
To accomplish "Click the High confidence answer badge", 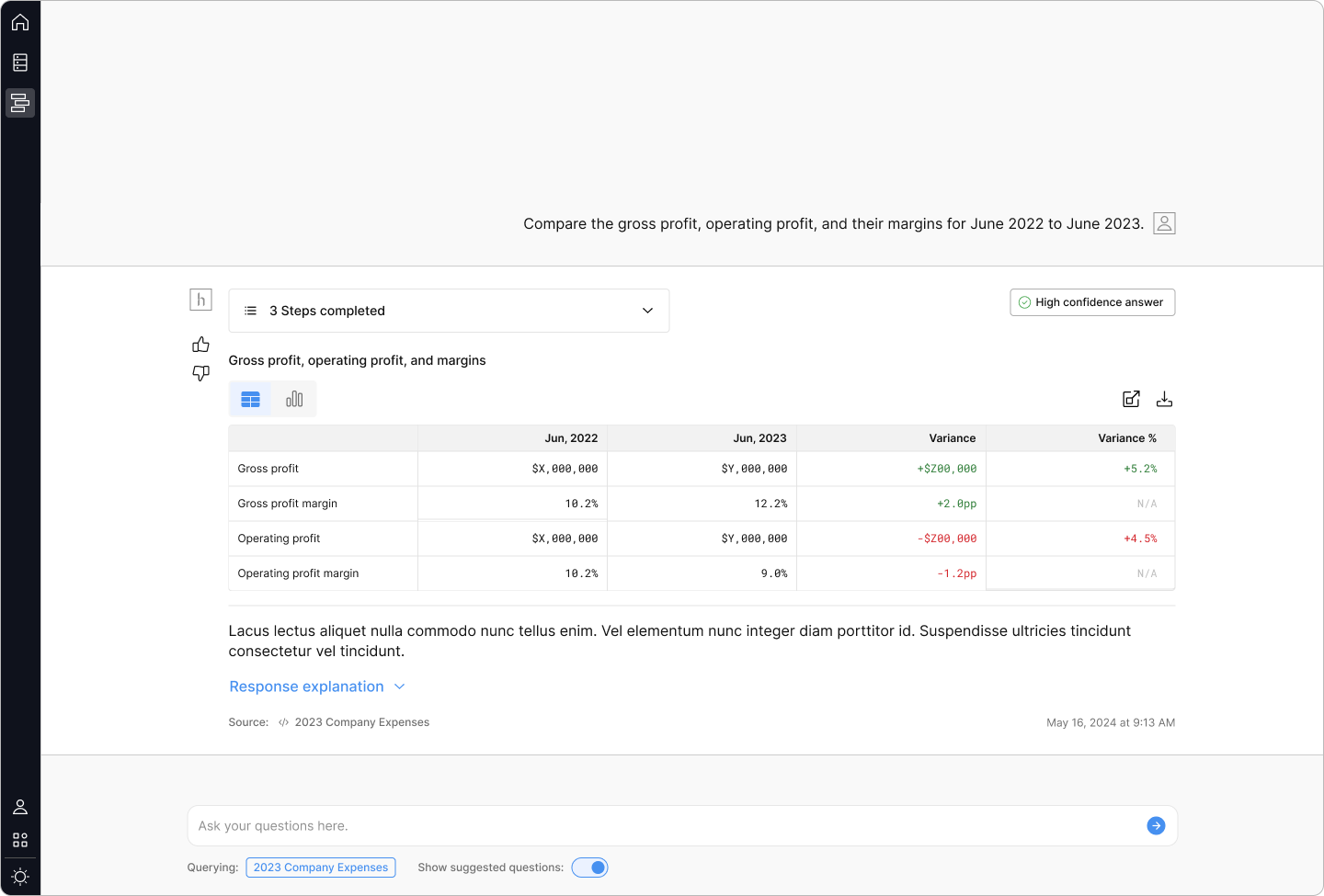I will [1092, 302].
